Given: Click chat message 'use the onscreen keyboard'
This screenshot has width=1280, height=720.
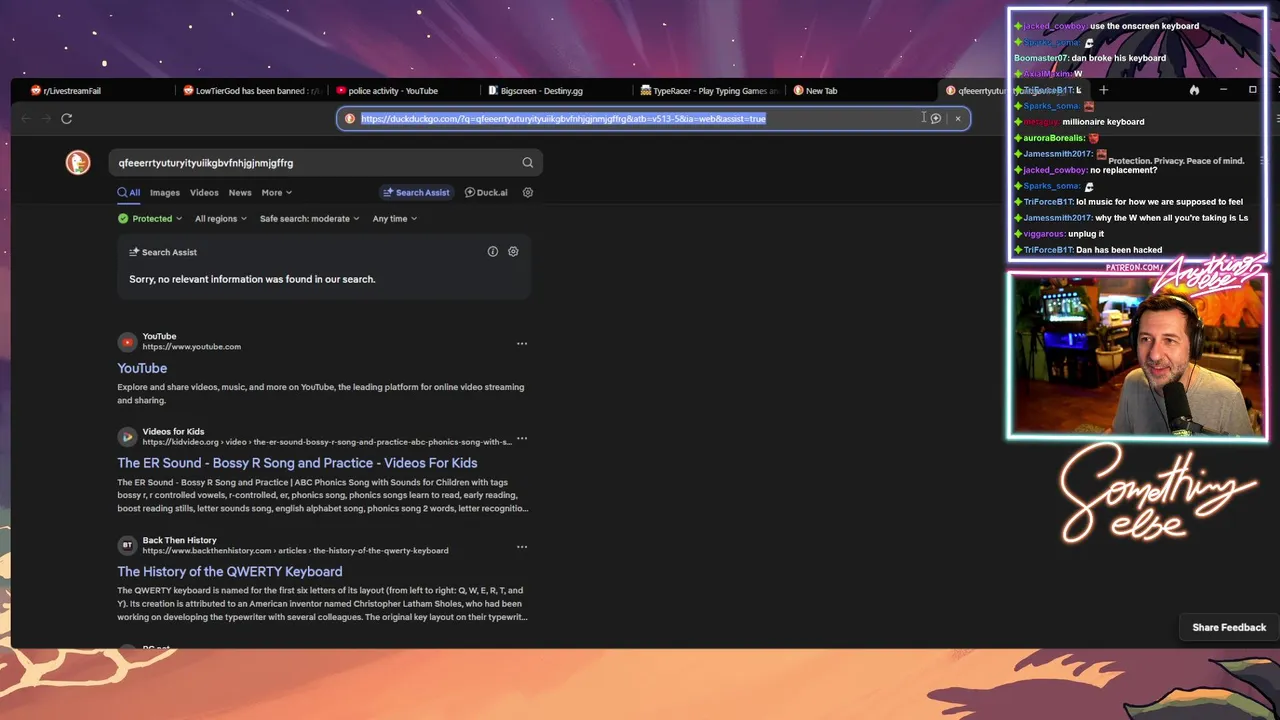Looking at the screenshot, I should (1144, 26).
